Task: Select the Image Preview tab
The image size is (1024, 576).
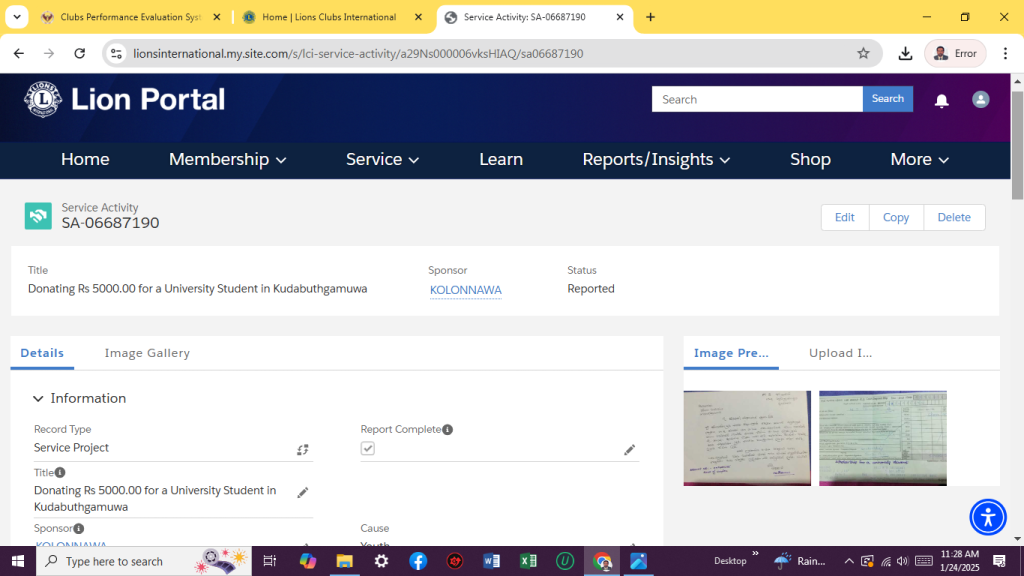Action: tap(731, 353)
